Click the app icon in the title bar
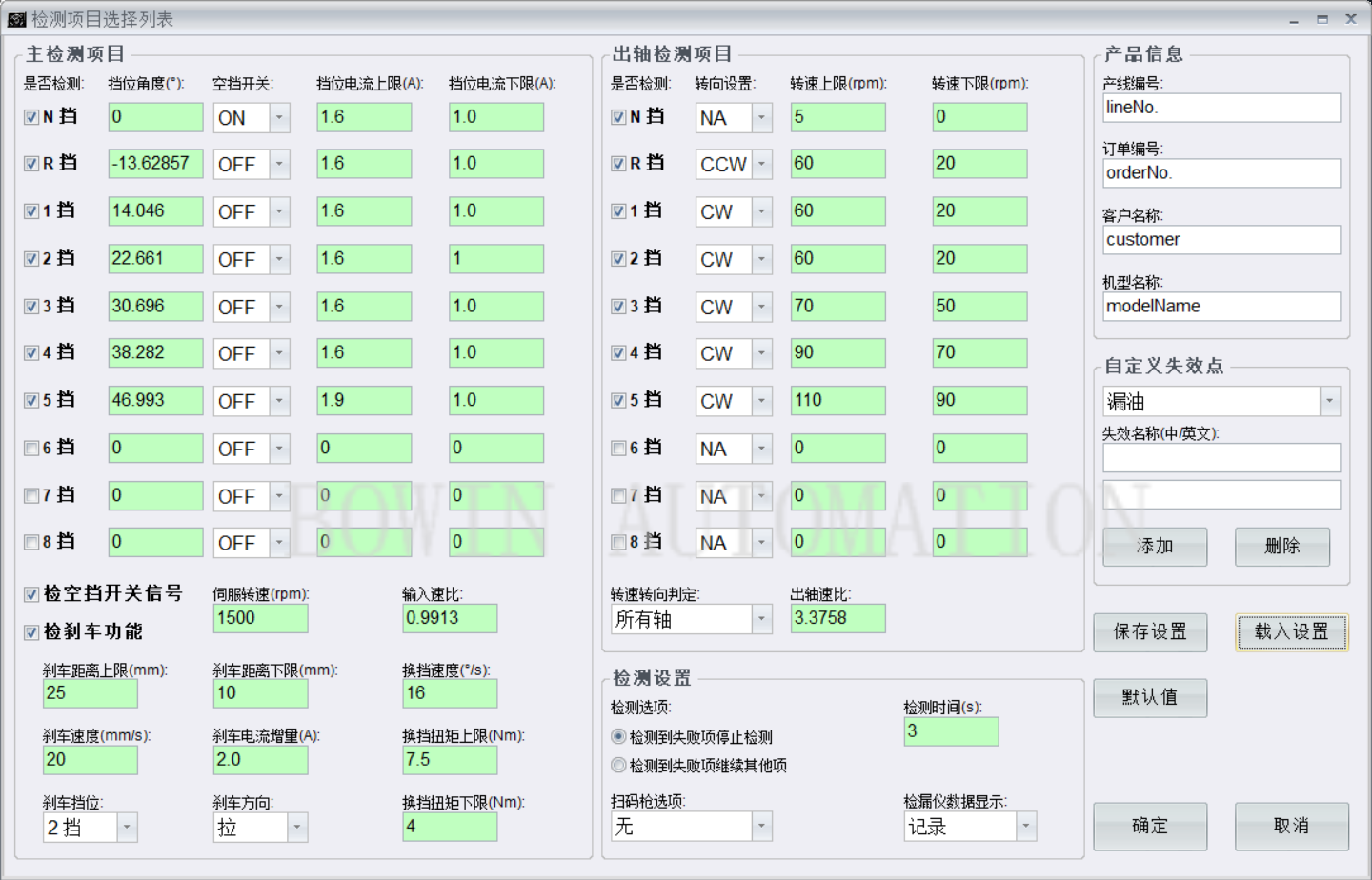The height and width of the screenshot is (880, 1372). [x=16, y=19]
